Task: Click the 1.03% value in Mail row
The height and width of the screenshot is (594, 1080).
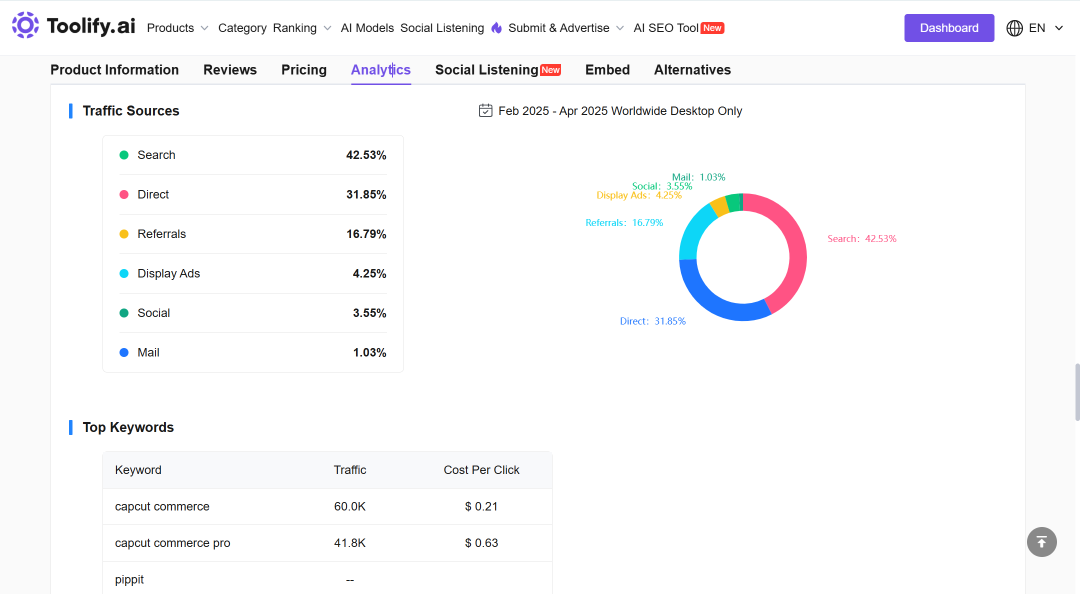Action: coord(369,352)
